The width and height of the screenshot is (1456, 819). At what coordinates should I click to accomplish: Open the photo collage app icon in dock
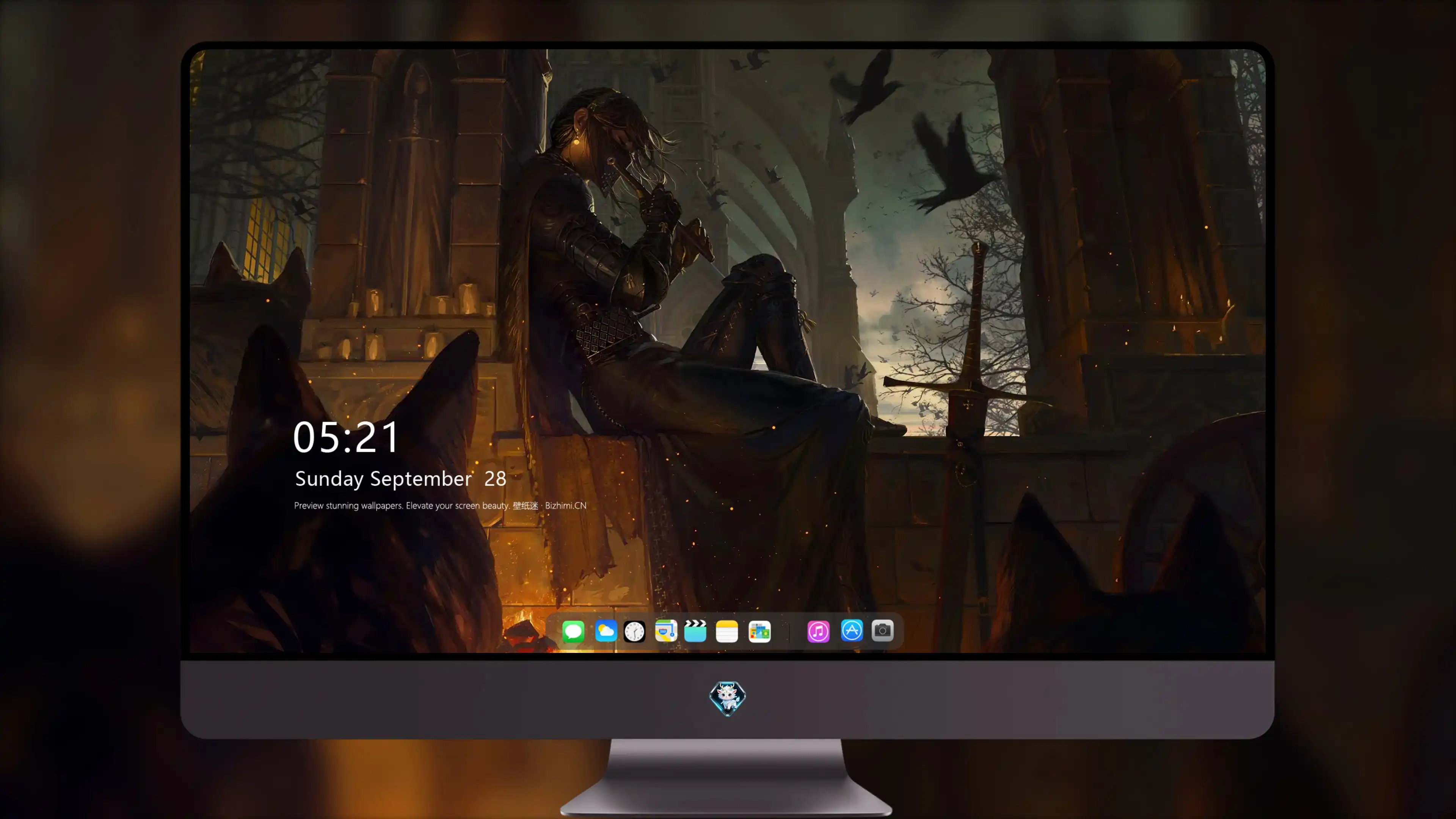(x=759, y=631)
